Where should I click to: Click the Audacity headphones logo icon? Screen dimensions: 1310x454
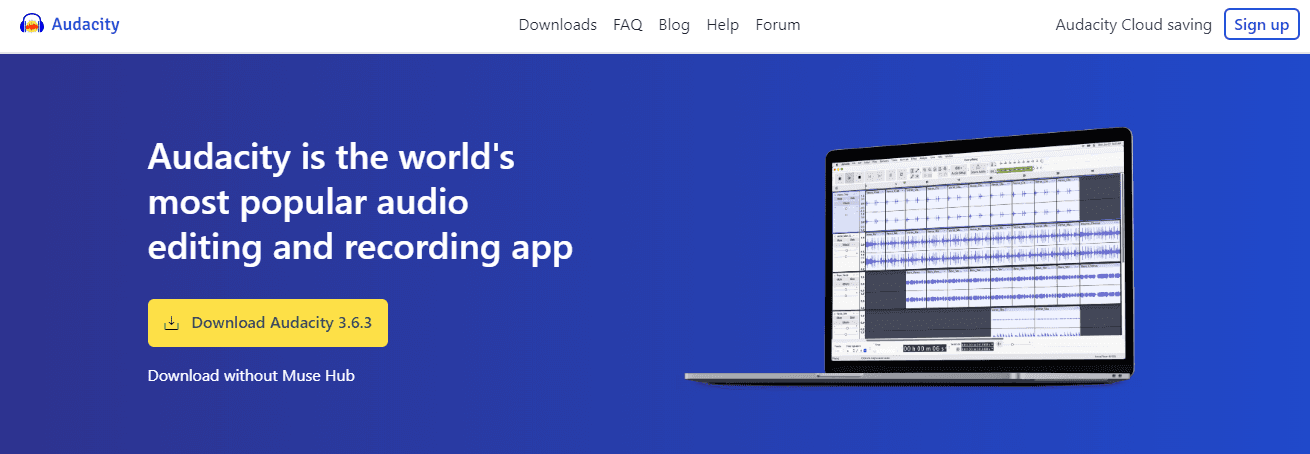32,25
